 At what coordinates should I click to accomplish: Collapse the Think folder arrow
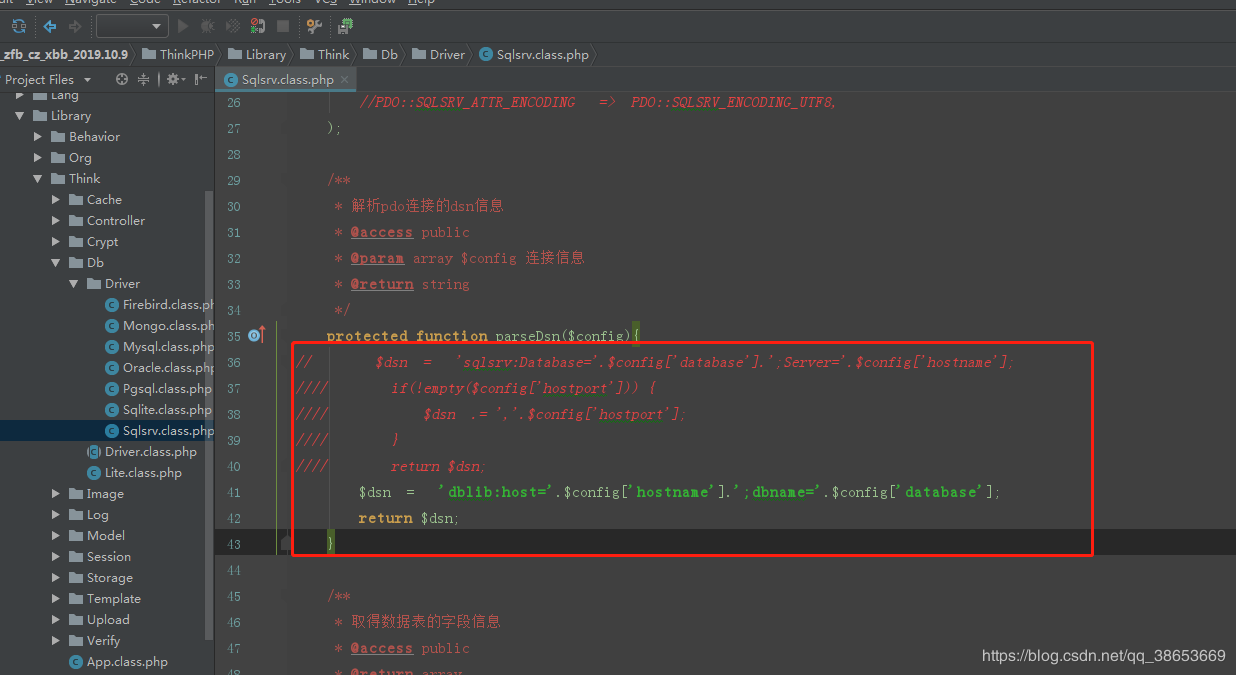tap(38, 179)
